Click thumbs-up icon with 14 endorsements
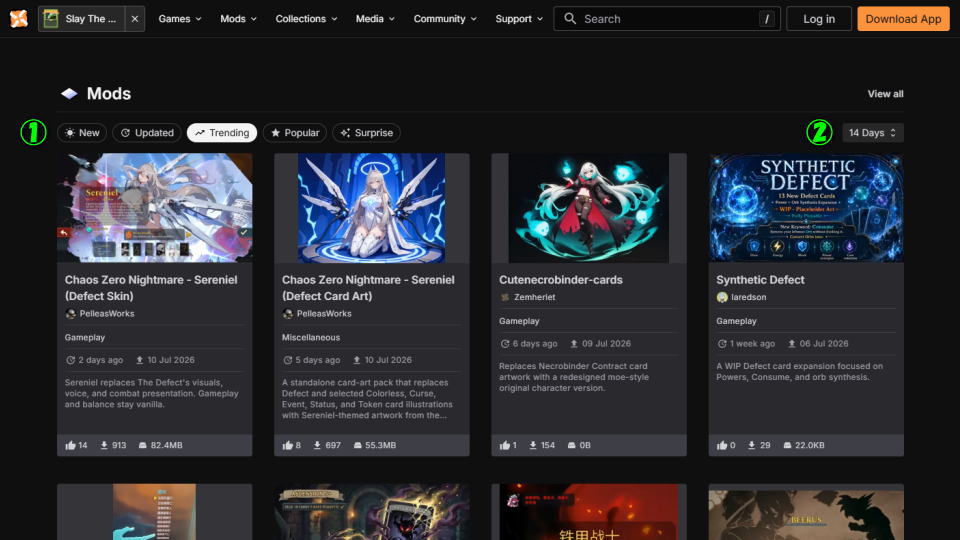Screen dimensions: 960x540 (x=70, y=445)
